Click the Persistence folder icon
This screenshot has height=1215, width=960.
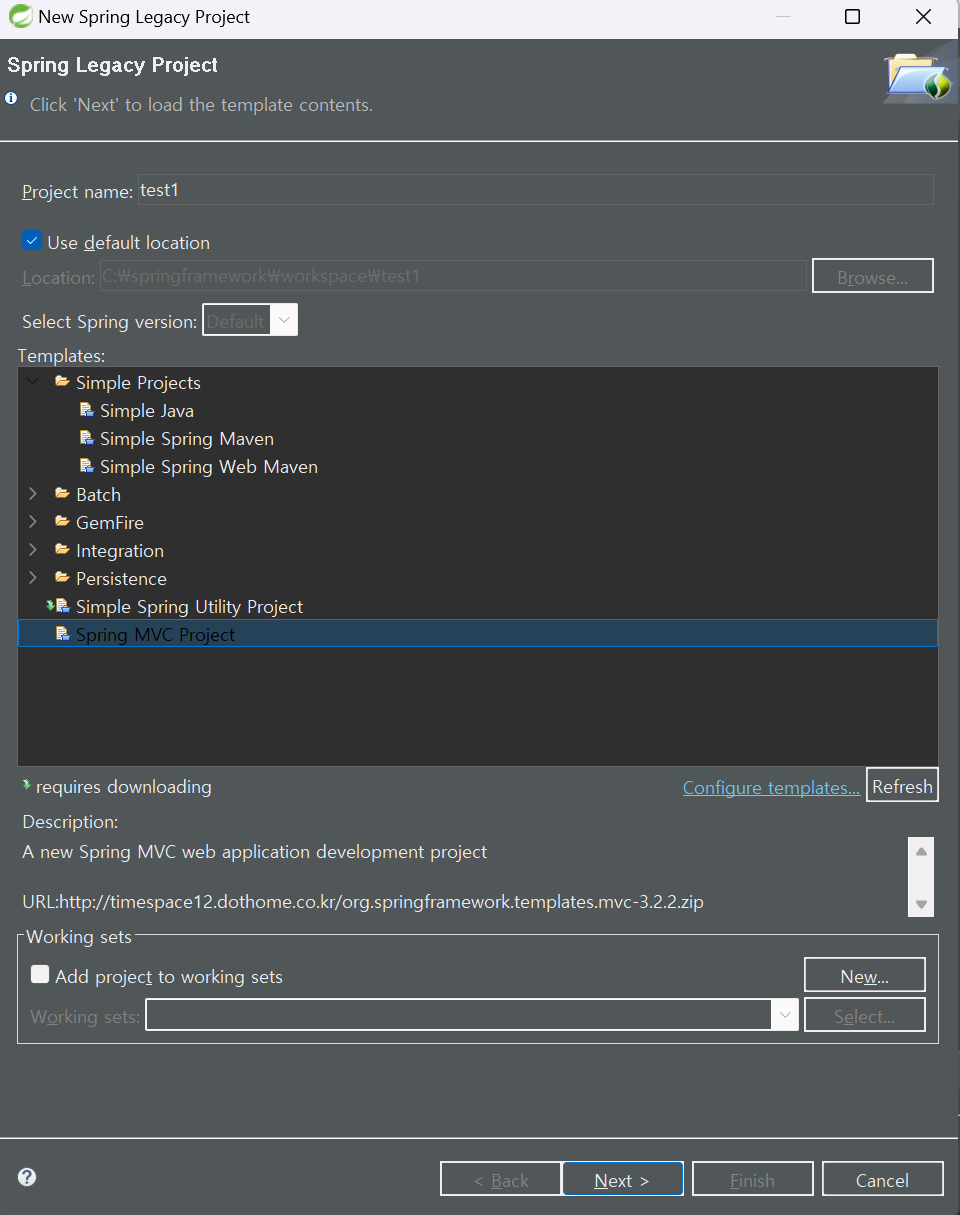pyautogui.click(x=62, y=578)
